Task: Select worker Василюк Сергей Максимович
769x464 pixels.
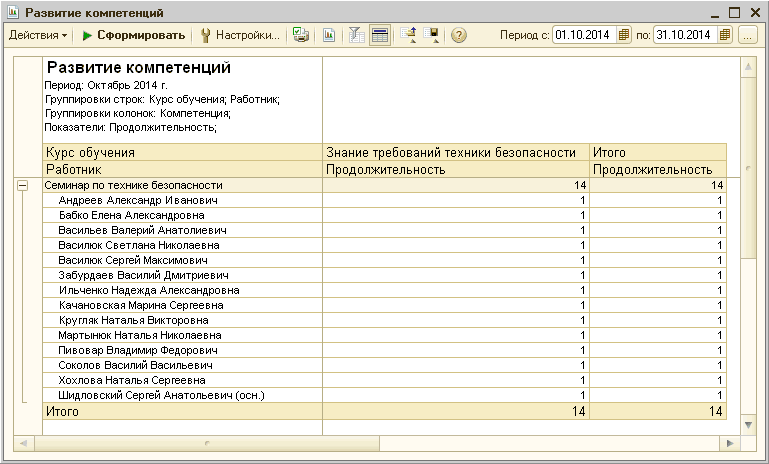Action: (182, 260)
